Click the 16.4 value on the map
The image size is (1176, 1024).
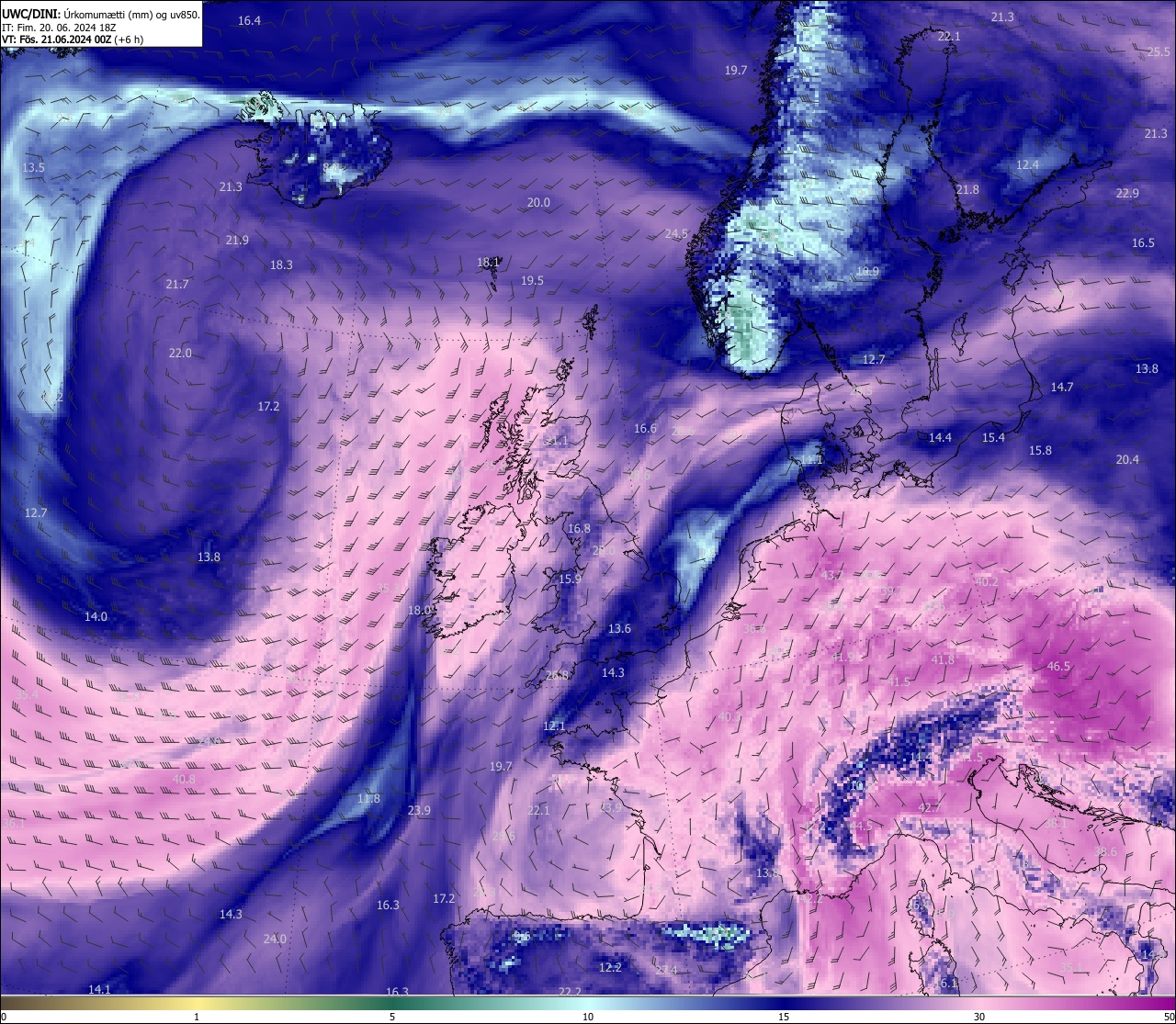click(249, 20)
